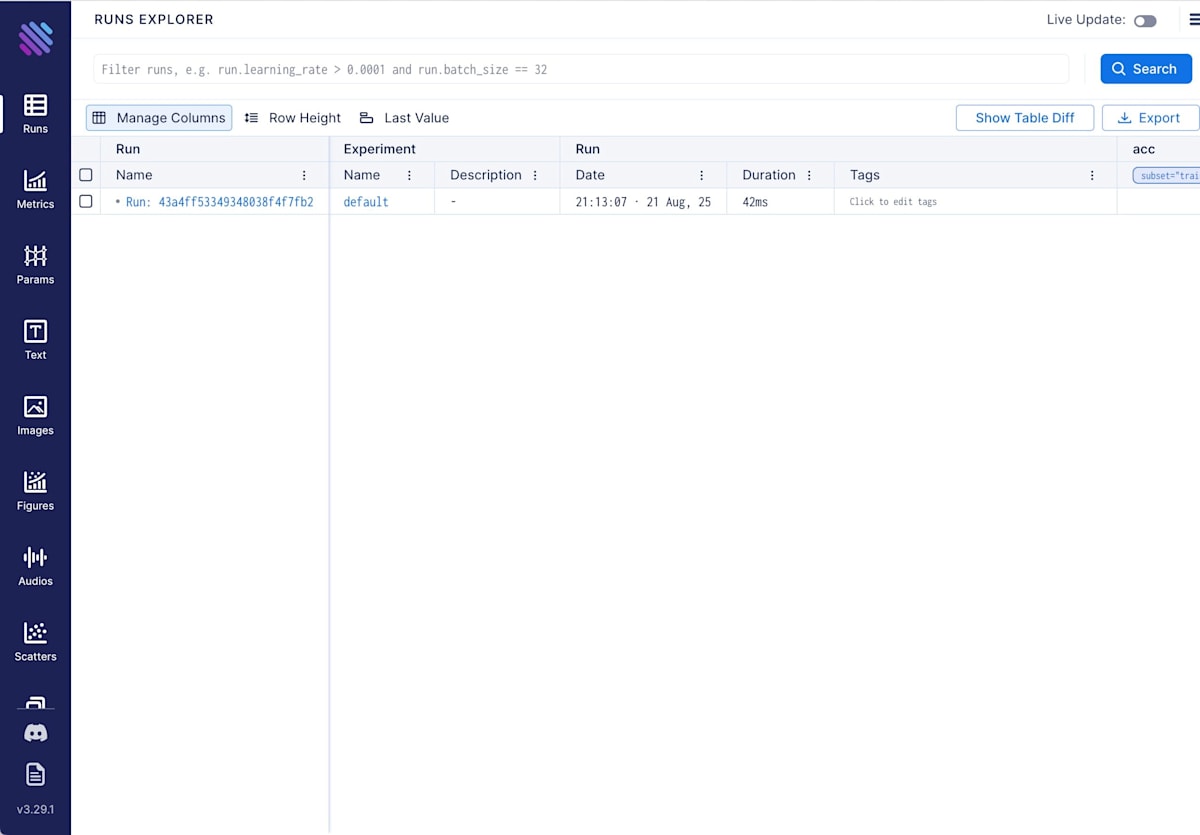Click the Experiment column group header
This screenshot has width=1200, height=835.
click(x=379, y=149)
